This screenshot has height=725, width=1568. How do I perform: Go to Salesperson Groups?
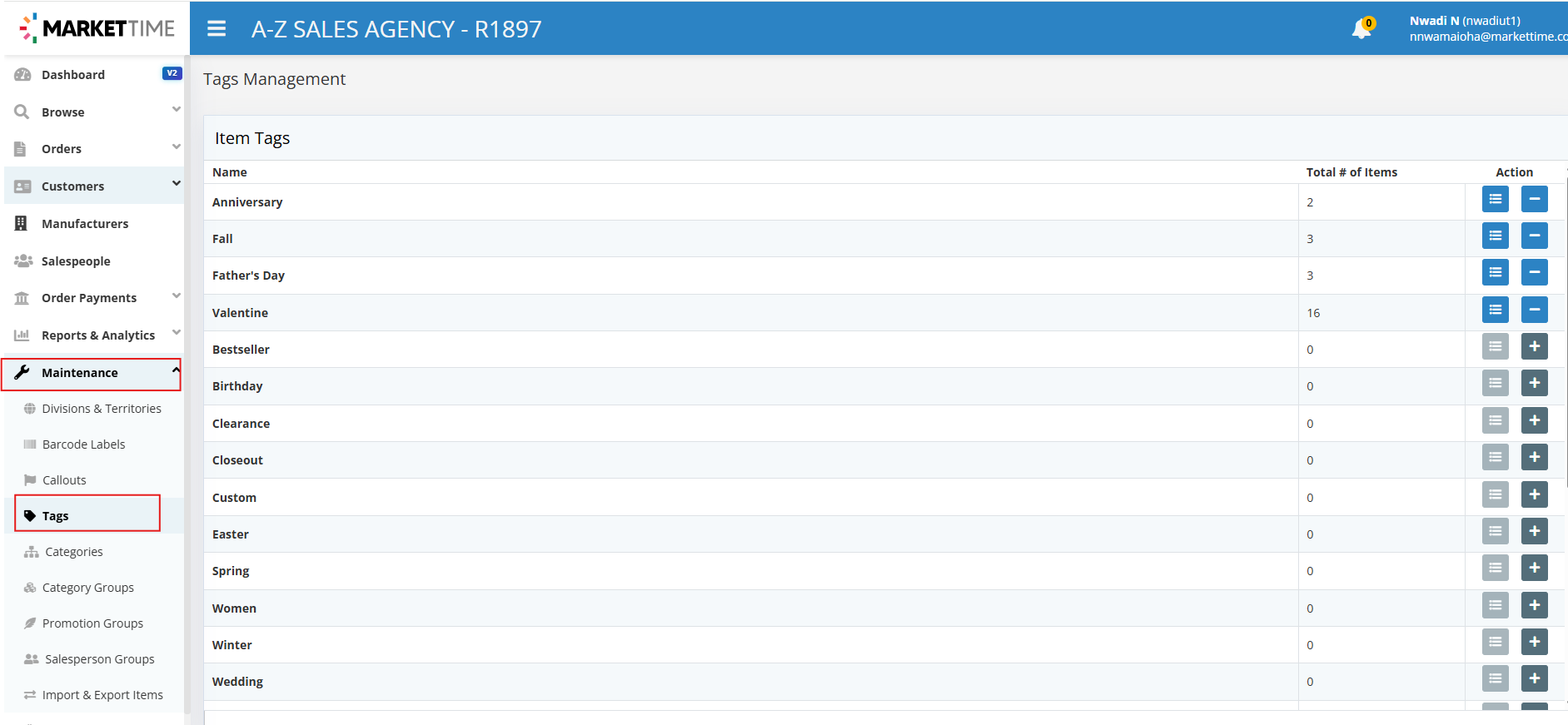[99, 659]
